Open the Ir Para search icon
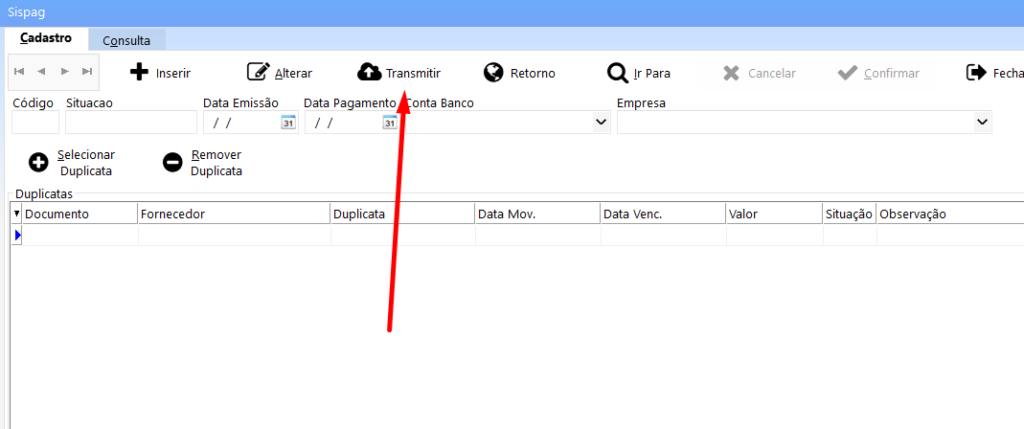The height and width of the screenshot is (429, 1024). [617, 73]
